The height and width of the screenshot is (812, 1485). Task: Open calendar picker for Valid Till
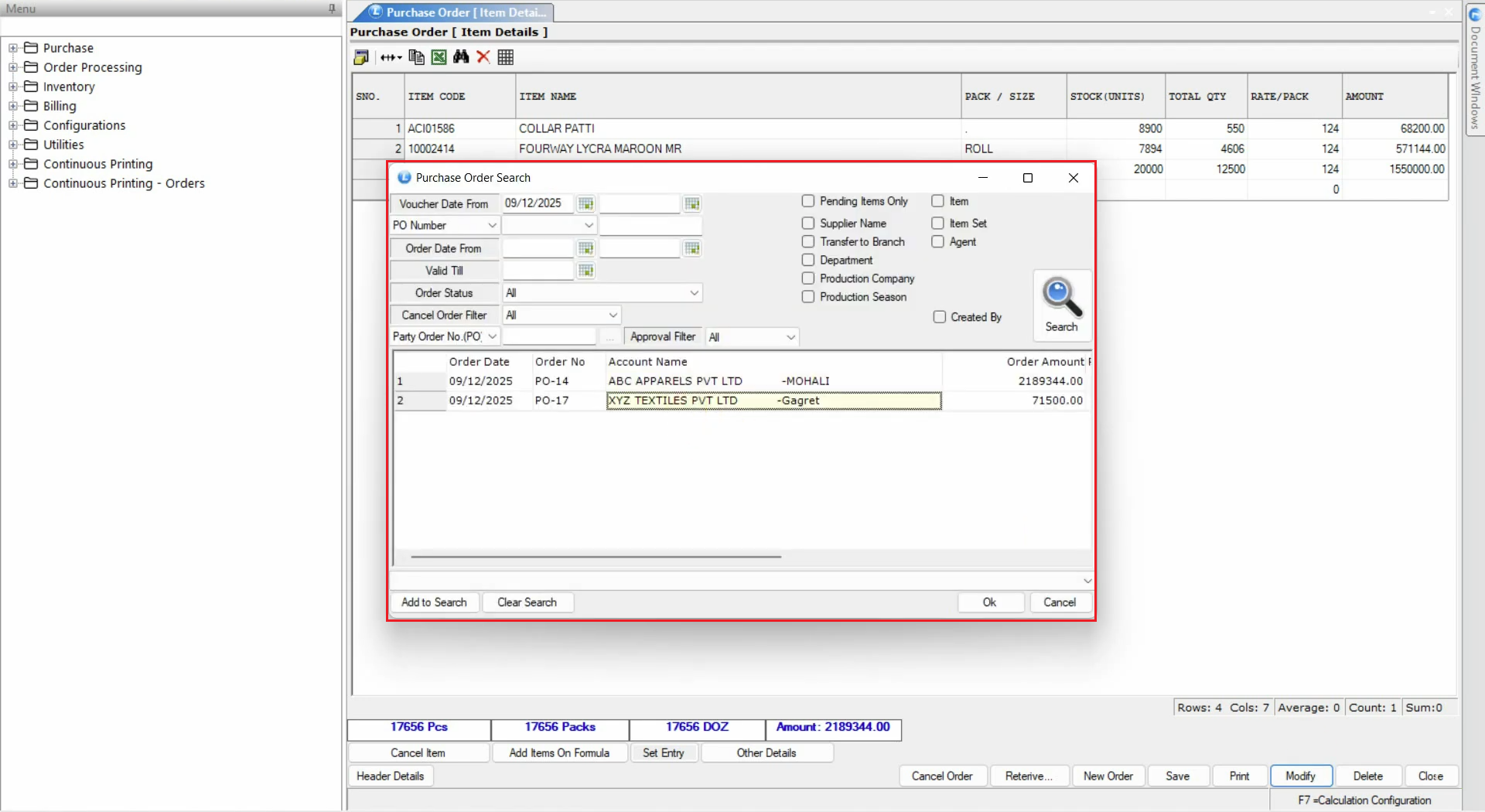pos(586,271)
